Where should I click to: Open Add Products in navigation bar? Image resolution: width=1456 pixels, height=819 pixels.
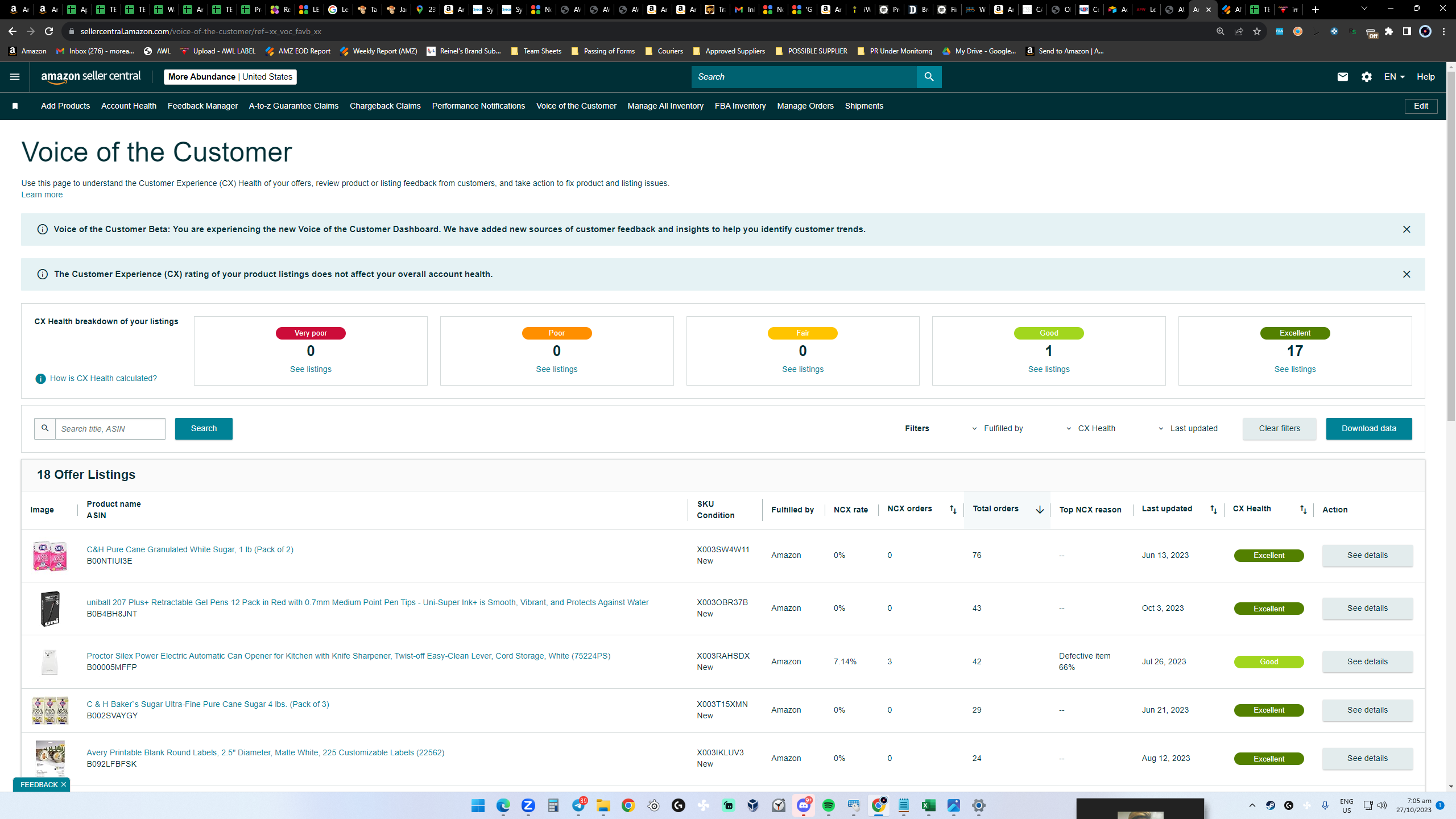point(65,106)
